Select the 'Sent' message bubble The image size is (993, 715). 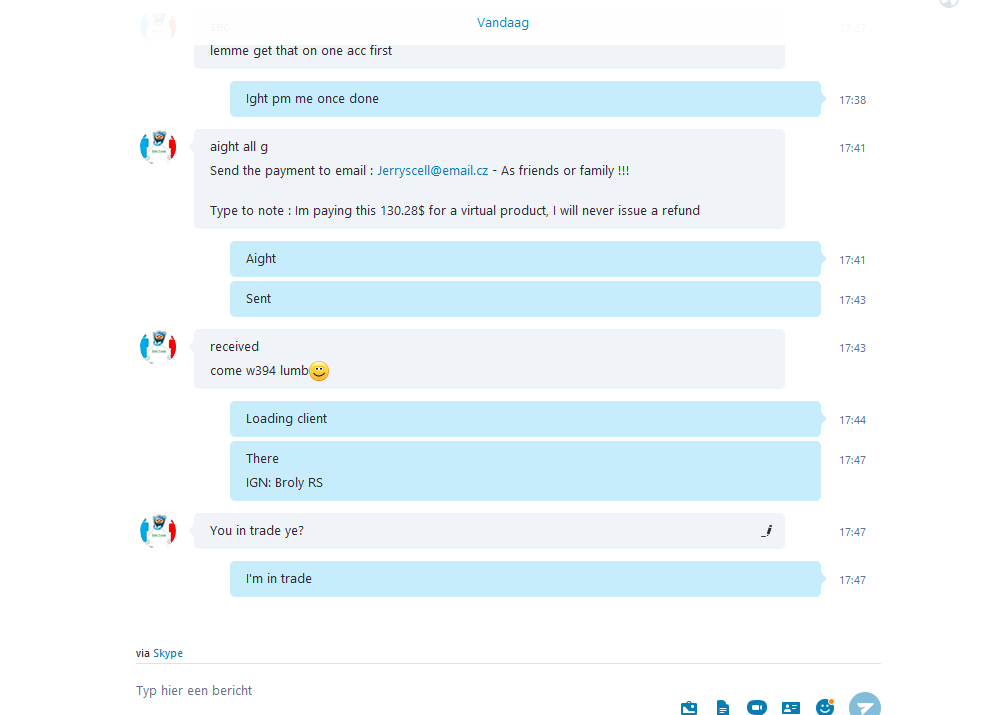click(525, 299)
